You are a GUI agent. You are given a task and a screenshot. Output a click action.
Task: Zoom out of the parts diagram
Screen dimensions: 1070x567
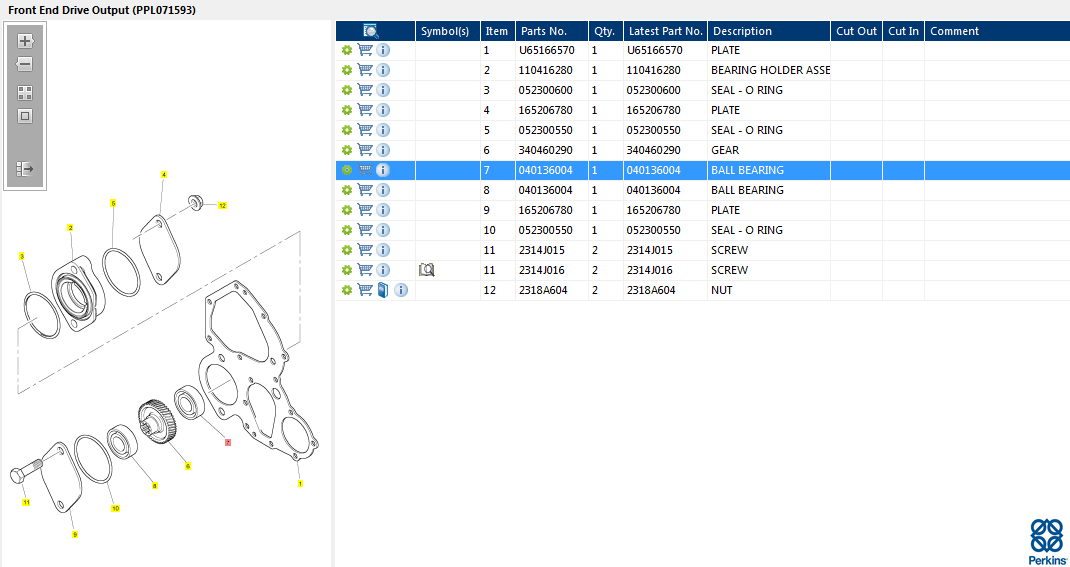(25, 64)
